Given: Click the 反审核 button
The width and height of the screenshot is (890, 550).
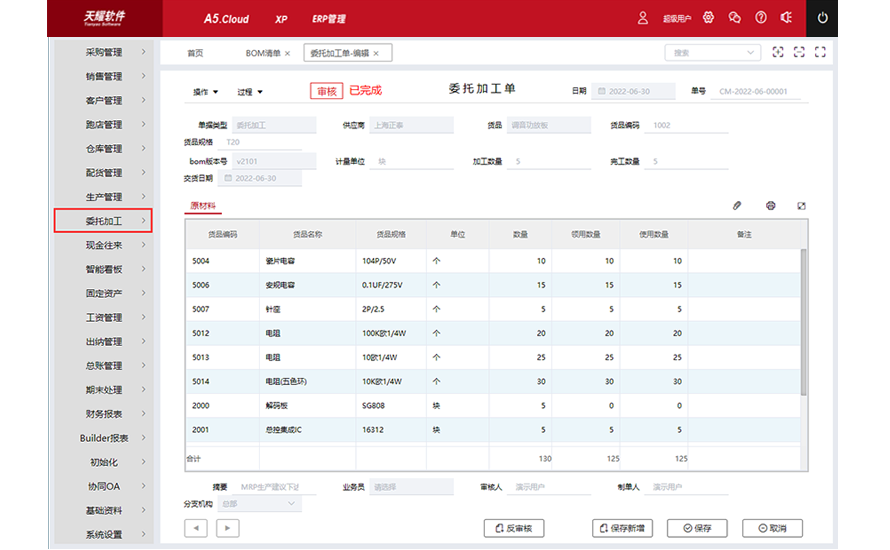Looking at the screenshot, I should pyautogui.click(x=514, y=528).
